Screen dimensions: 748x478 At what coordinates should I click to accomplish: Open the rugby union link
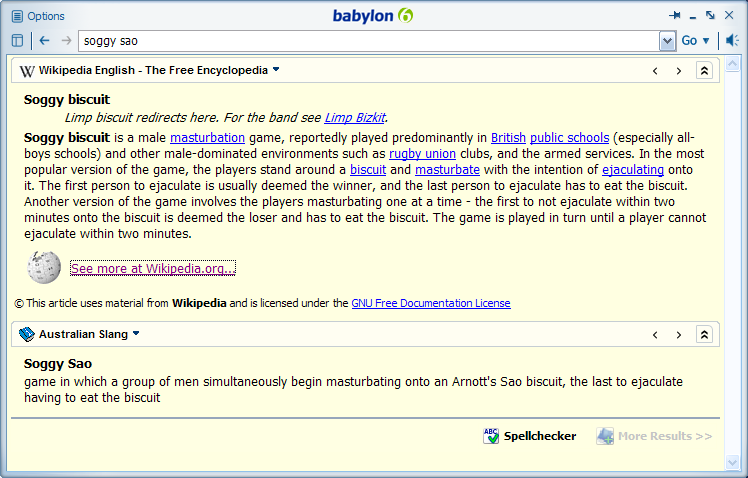(x=422, y=154)
